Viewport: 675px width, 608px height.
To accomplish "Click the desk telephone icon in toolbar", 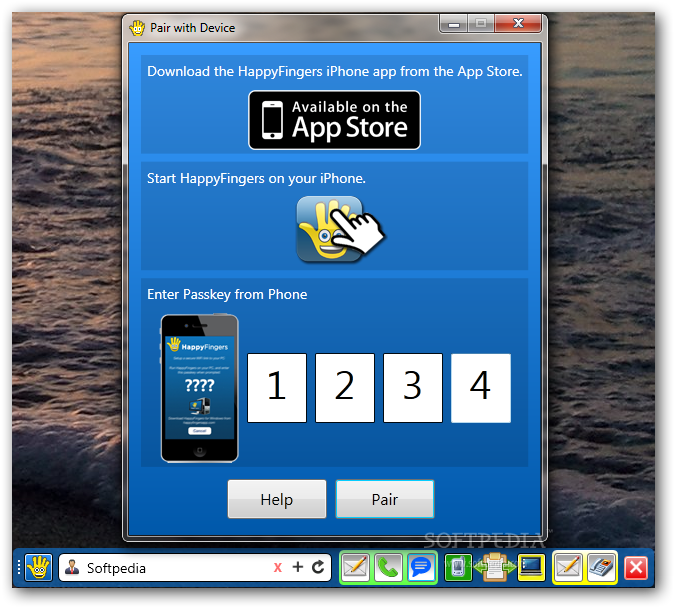I will point(601,567).
